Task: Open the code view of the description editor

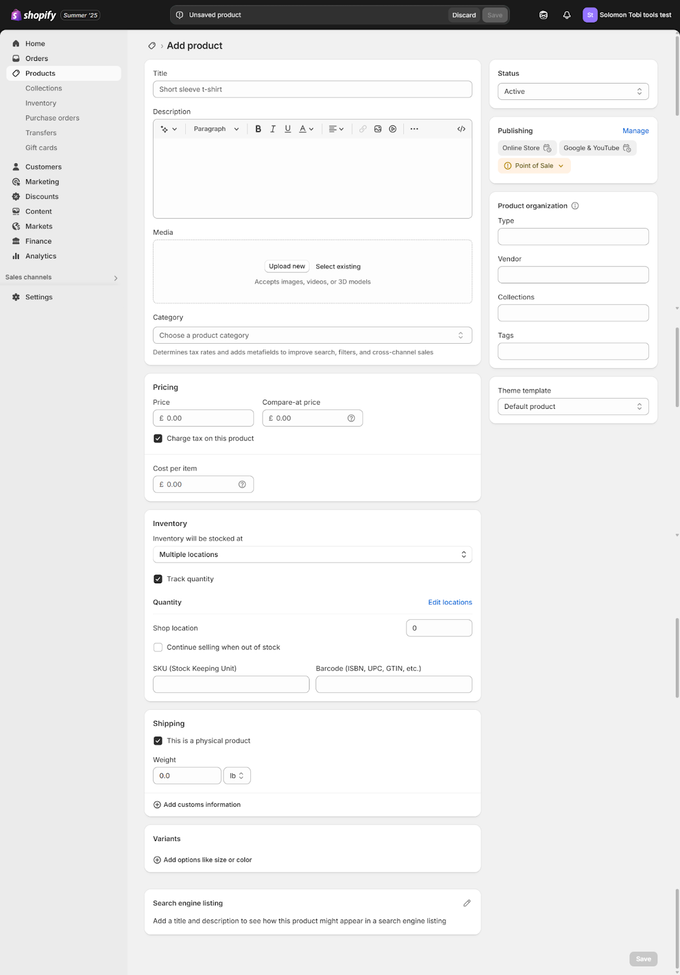Action: (x=459, y=128)
